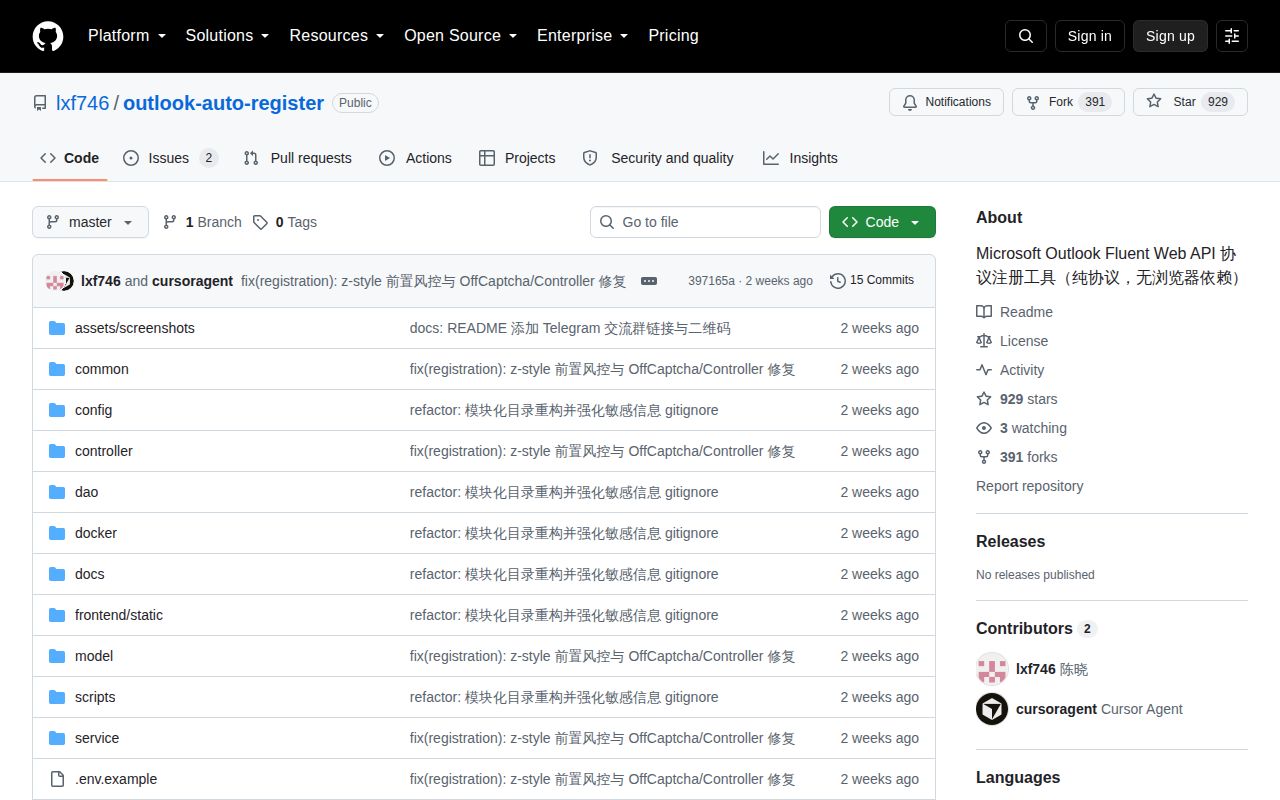Open the Solutions menu
The height and width of the screenshot is (800, 1280).
pos(227,36)
